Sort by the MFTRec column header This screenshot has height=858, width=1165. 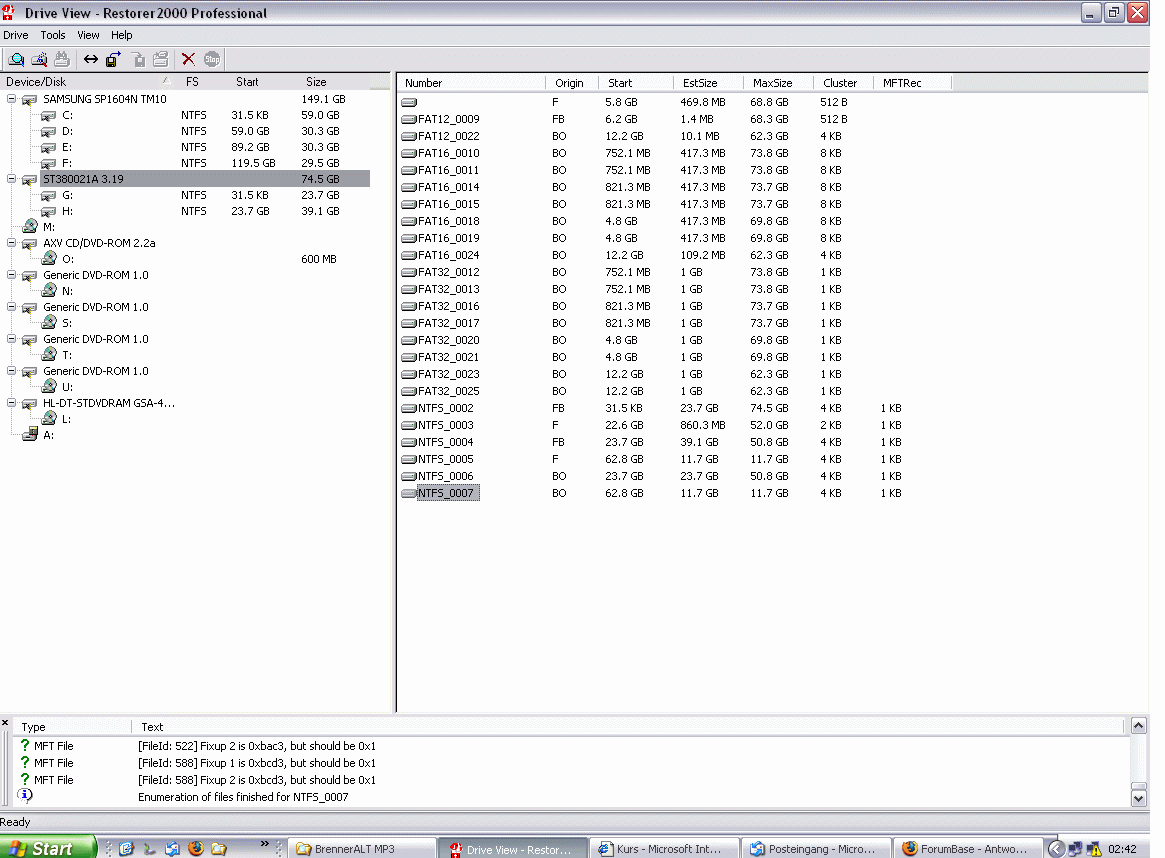912,83
